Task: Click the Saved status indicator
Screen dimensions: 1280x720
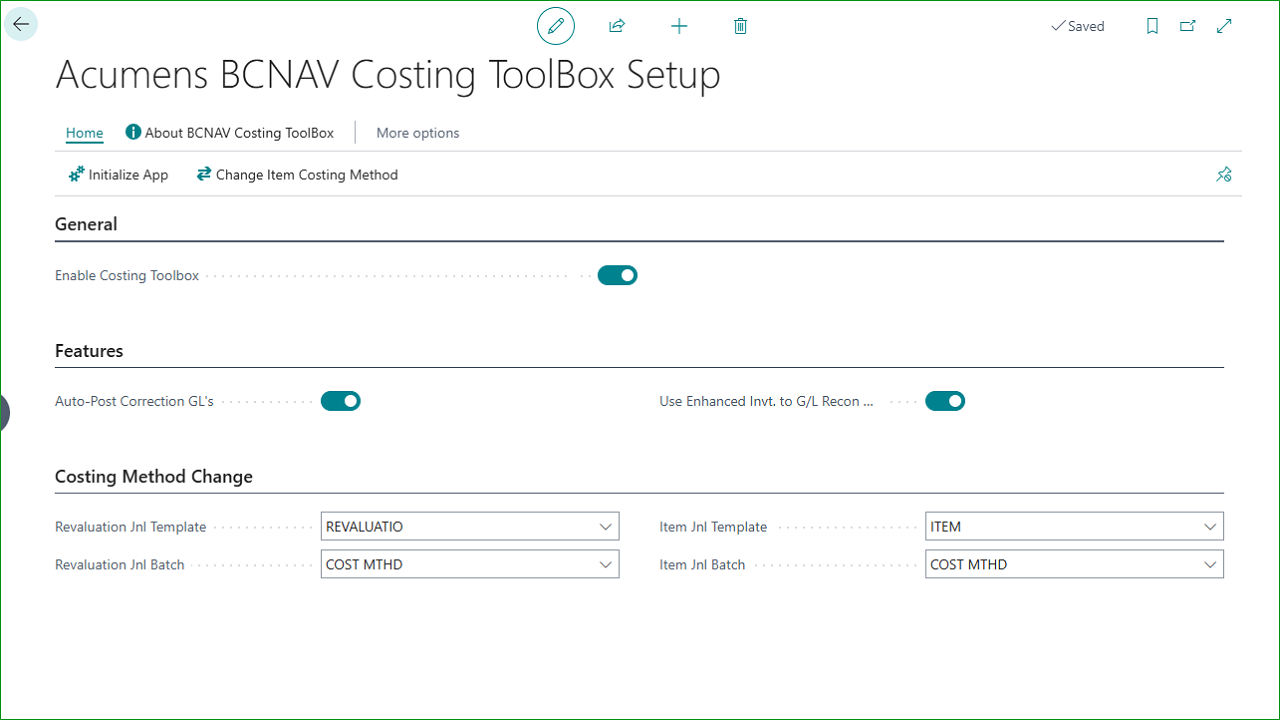Action: tap(1078, 27)
